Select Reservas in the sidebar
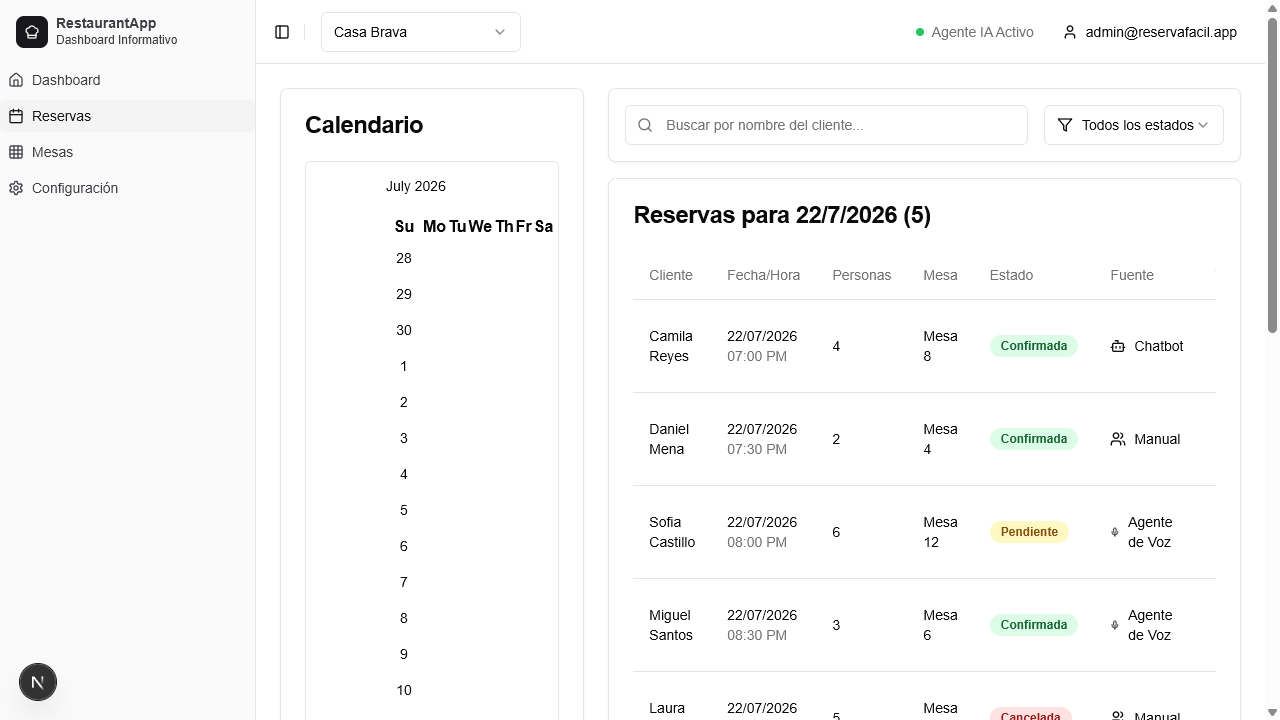The width and height of the screenshot is (1280, 720). [128, 116]
